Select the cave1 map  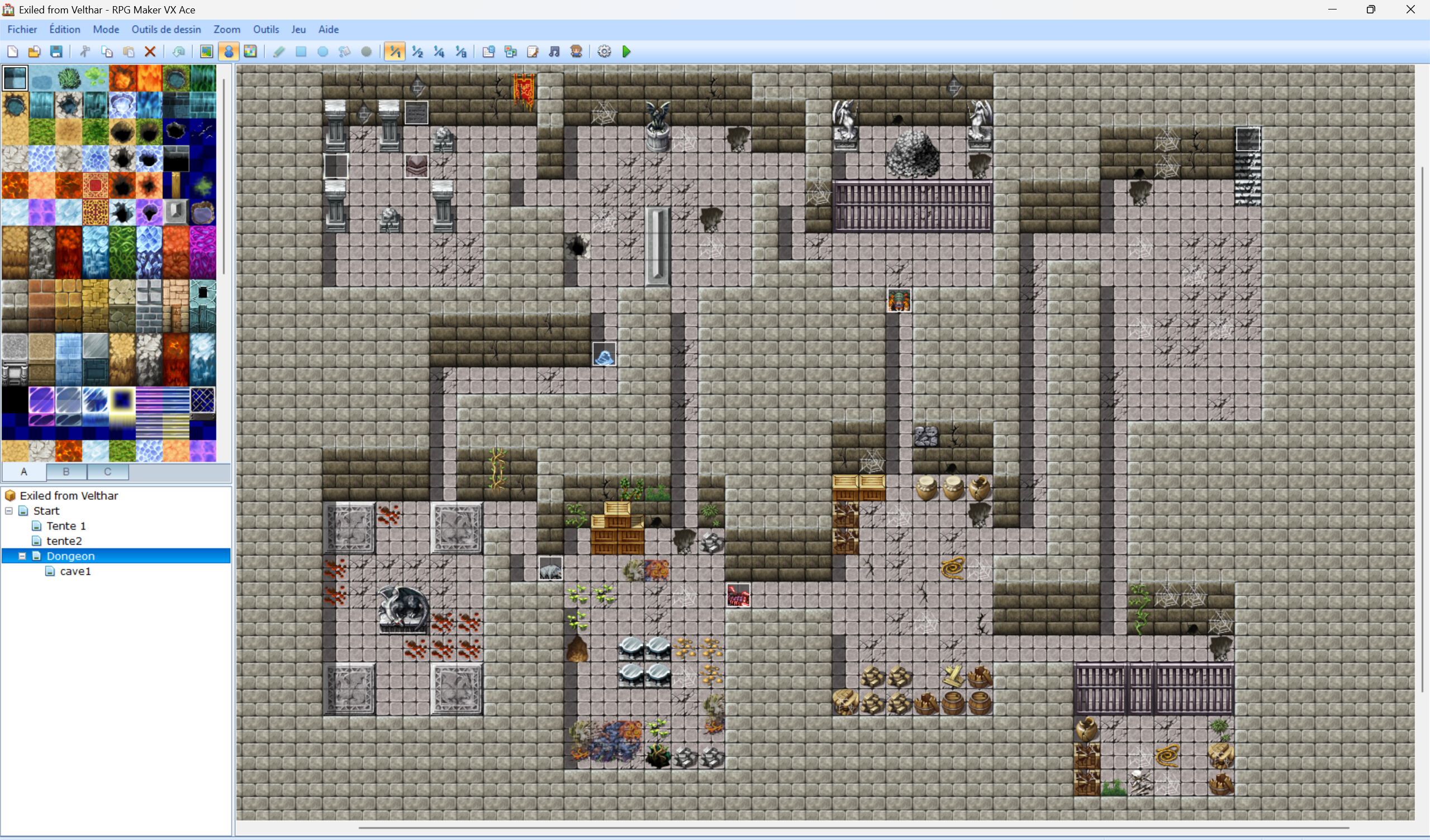75,571
